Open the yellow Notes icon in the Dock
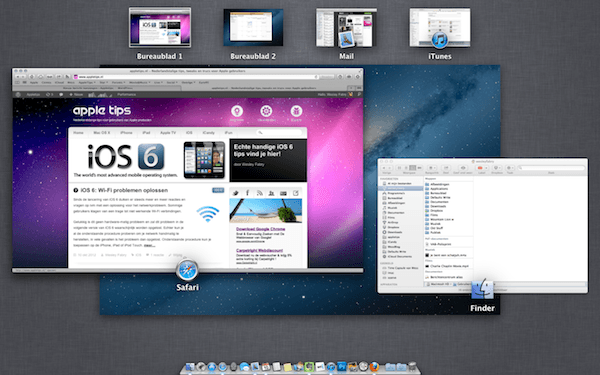The height and width of the screenshot is (375, 600). (288, 367)
